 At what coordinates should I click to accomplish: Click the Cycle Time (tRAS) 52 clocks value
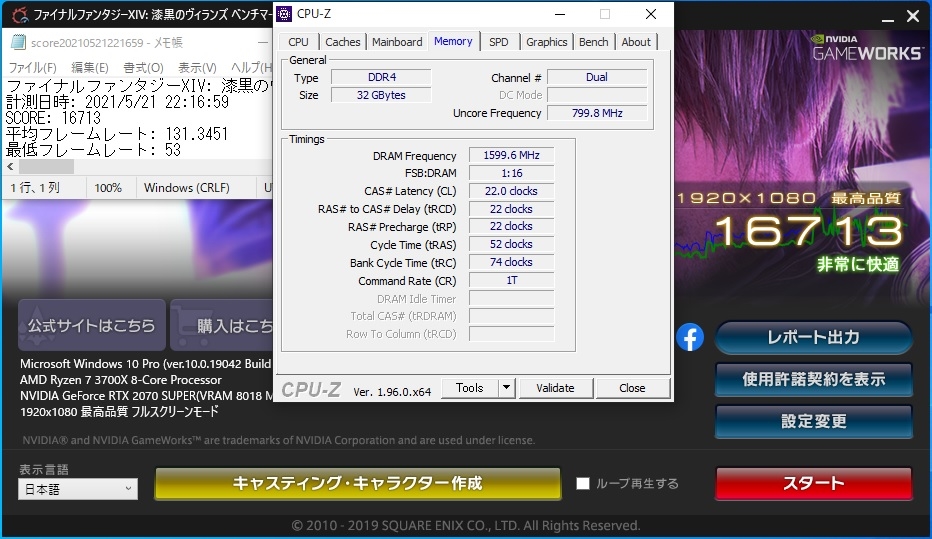pos(511,244)
